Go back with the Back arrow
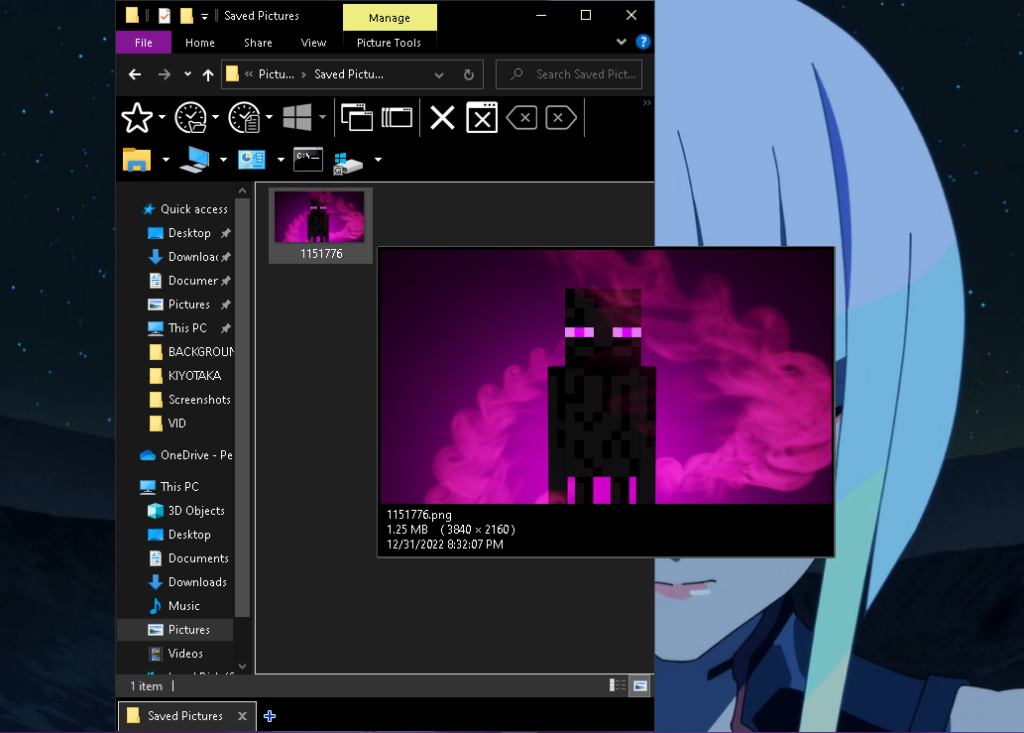 click(x=135, y=74)
